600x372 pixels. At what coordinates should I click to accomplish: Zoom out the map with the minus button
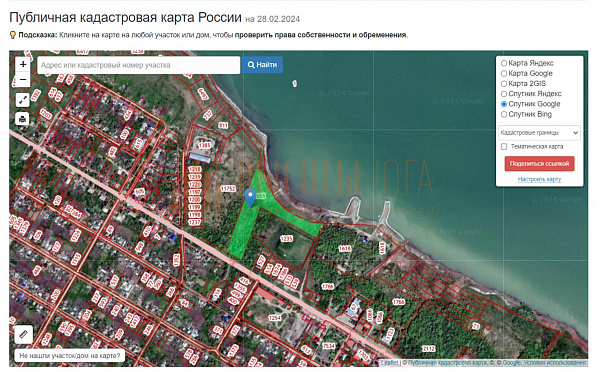point(23,80)
